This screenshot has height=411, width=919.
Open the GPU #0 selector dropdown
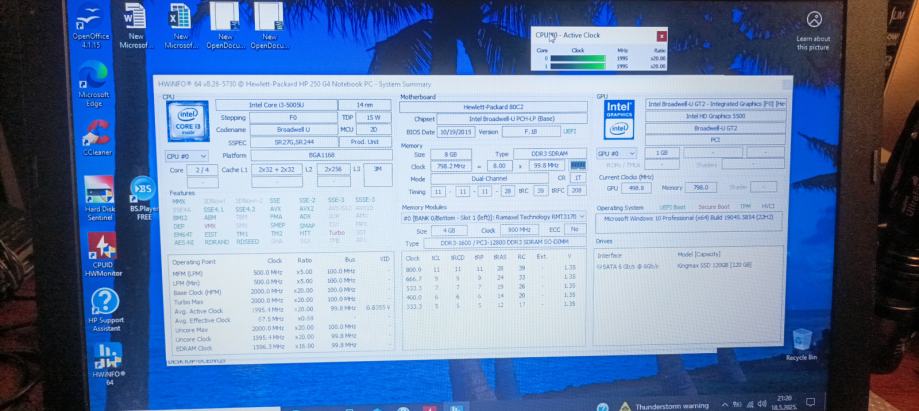(x=616, y=153)
